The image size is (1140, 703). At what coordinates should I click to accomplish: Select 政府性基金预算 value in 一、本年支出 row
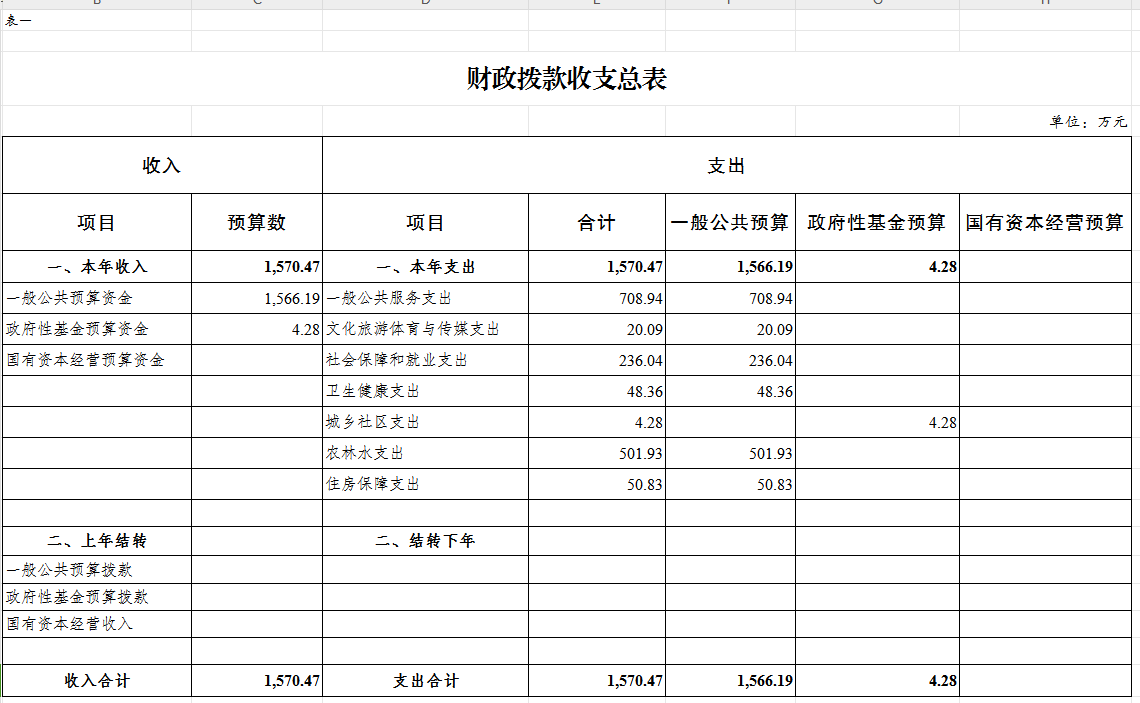click(x=878, y=267)
